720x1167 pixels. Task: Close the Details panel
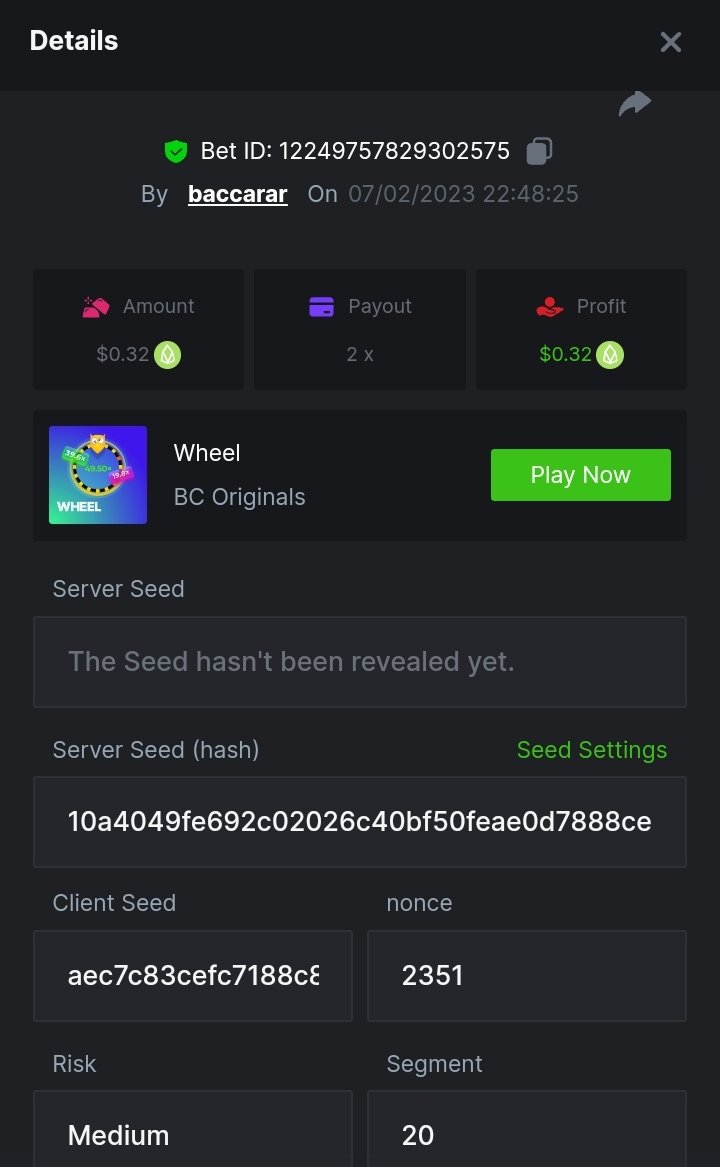(670, 42)
